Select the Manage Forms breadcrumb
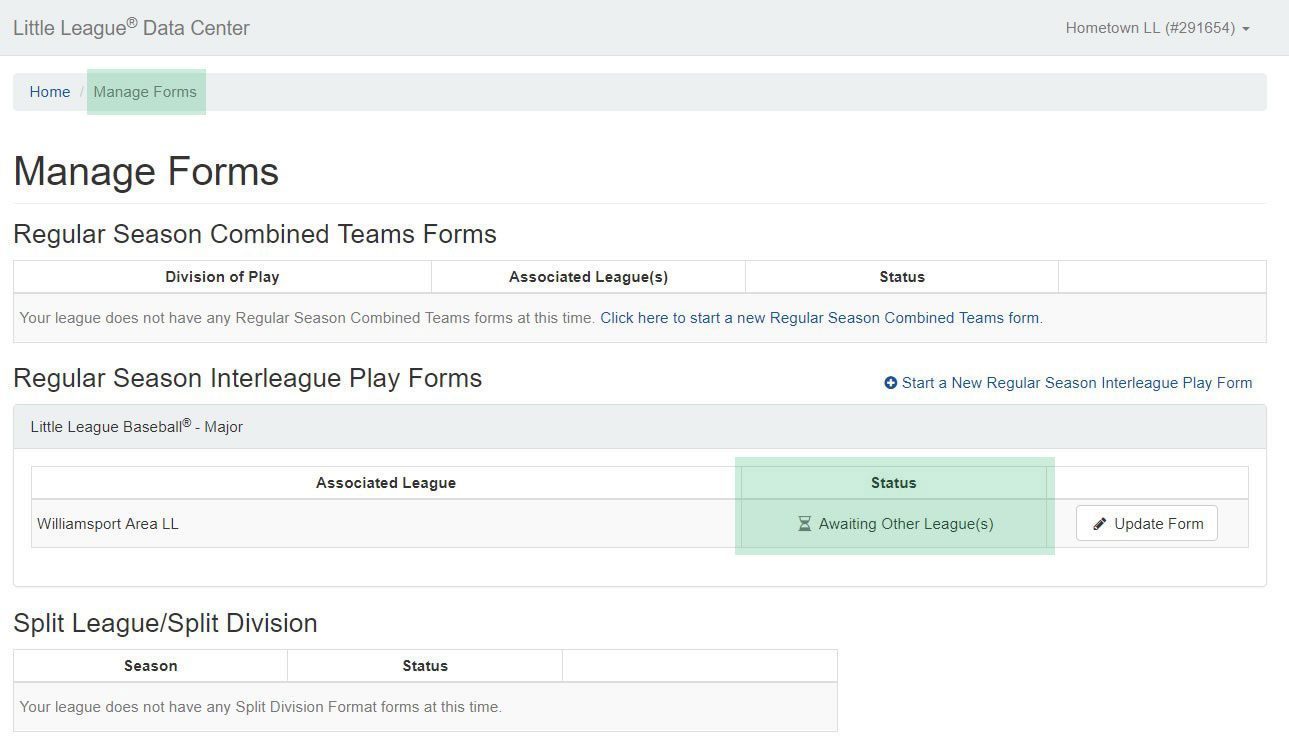 click(x=145, y=92)
